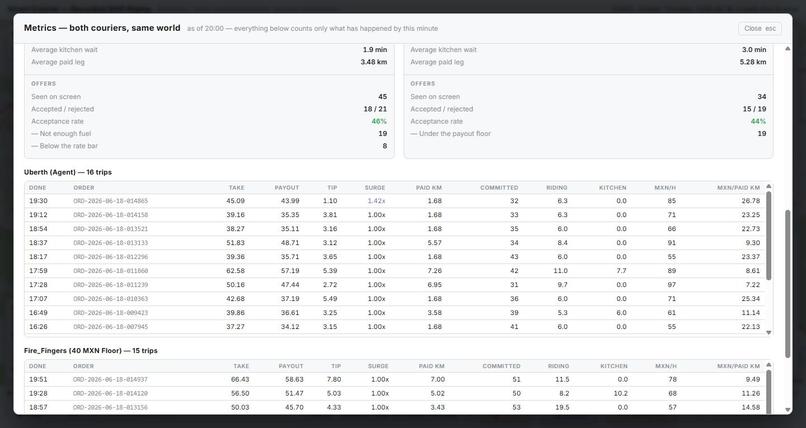
Task: Close the Metrics dialog with Close button
Action: pyautogui.click(x=760, y=28)
